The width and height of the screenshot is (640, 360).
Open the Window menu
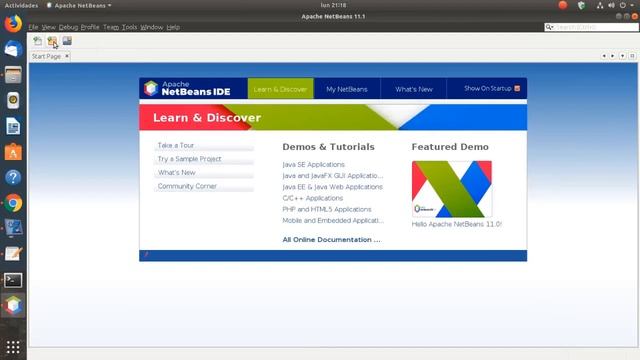pyautogui.click(x=152, y=27)
